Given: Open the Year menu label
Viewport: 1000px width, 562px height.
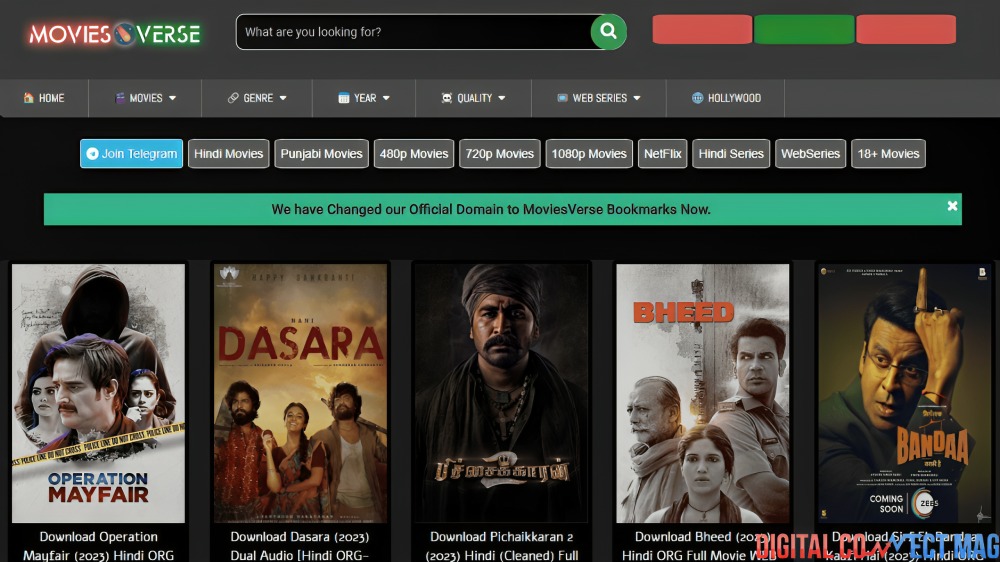Looking at the screenshot, I should point(365,98).
